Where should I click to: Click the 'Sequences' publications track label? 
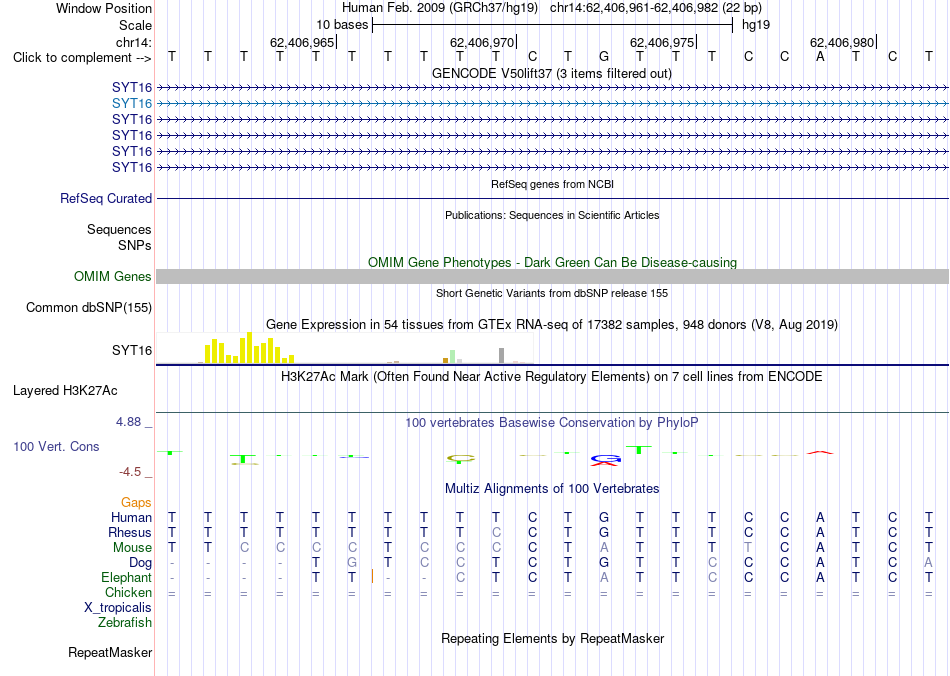click(119, 230)
